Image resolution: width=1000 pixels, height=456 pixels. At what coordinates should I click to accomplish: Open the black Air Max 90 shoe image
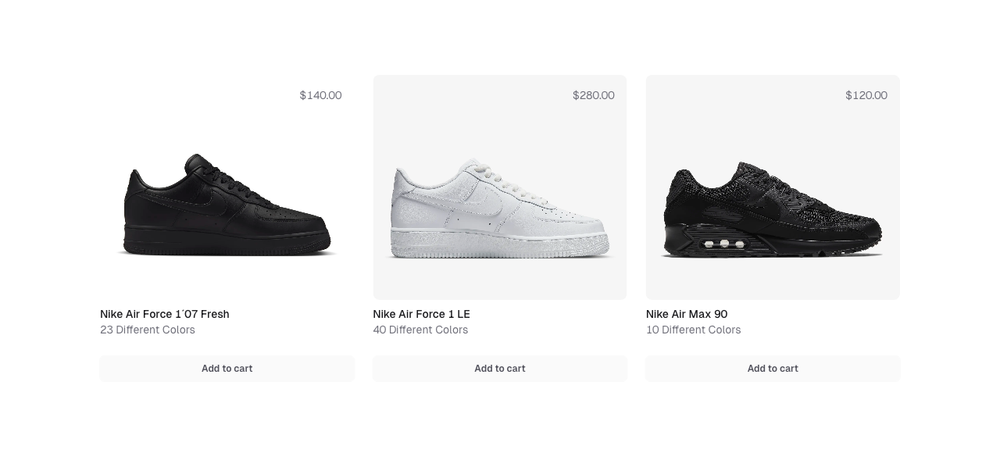click(773, 205)
